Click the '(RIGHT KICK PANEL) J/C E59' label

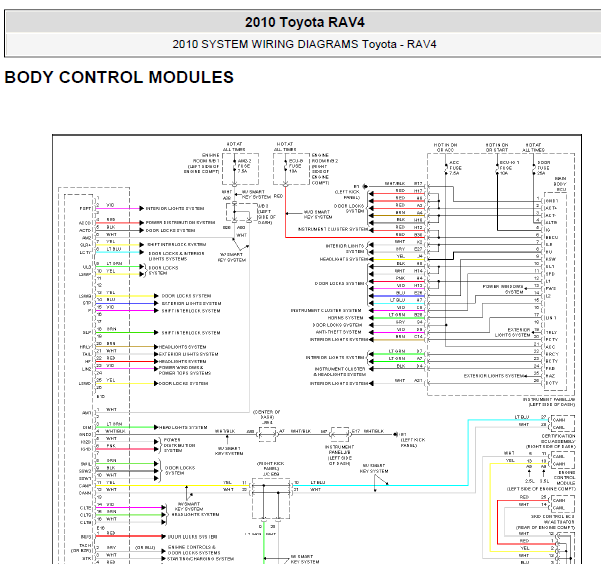click(271, 469)
